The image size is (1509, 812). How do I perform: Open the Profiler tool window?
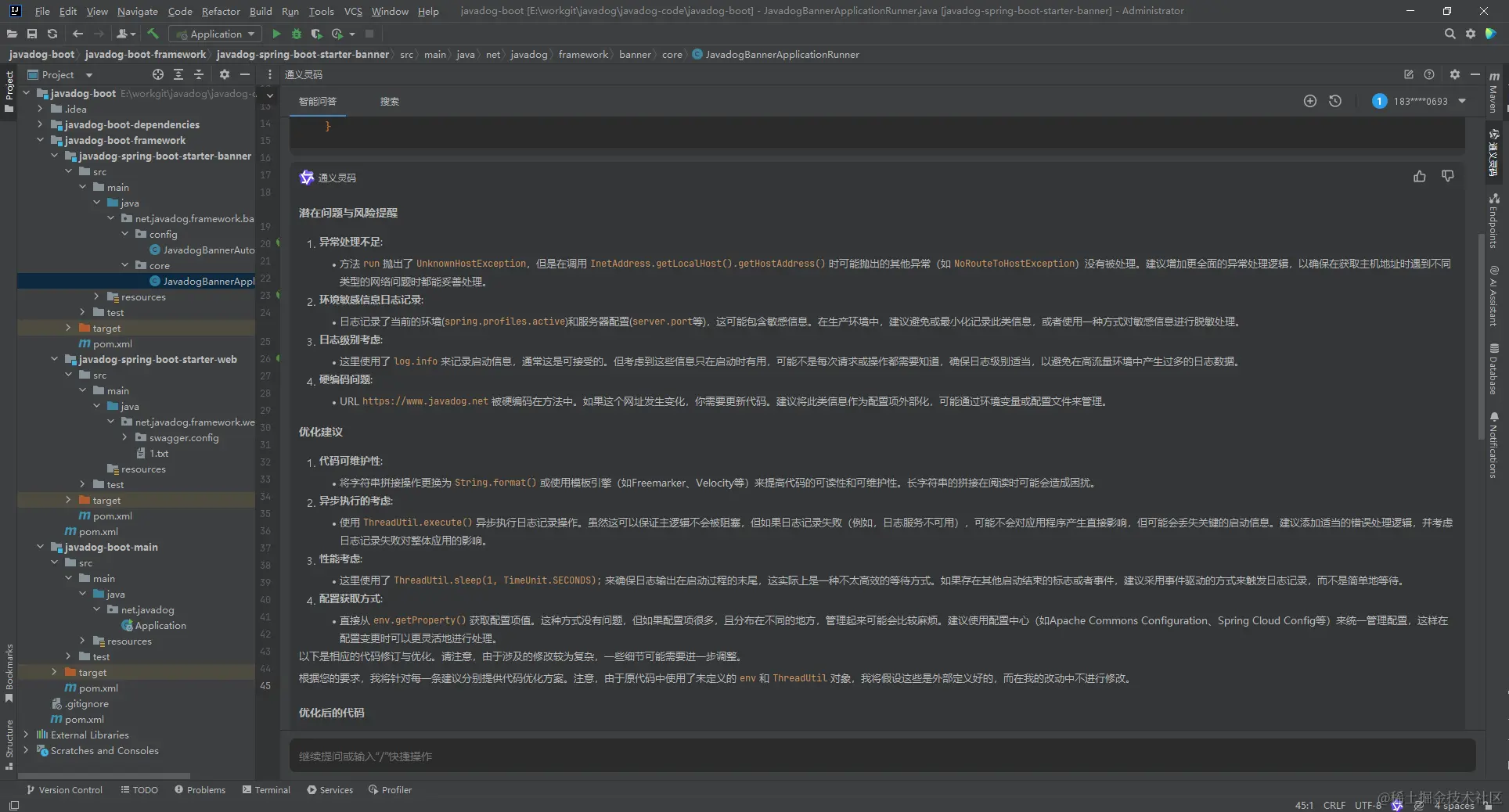(390, 789)
